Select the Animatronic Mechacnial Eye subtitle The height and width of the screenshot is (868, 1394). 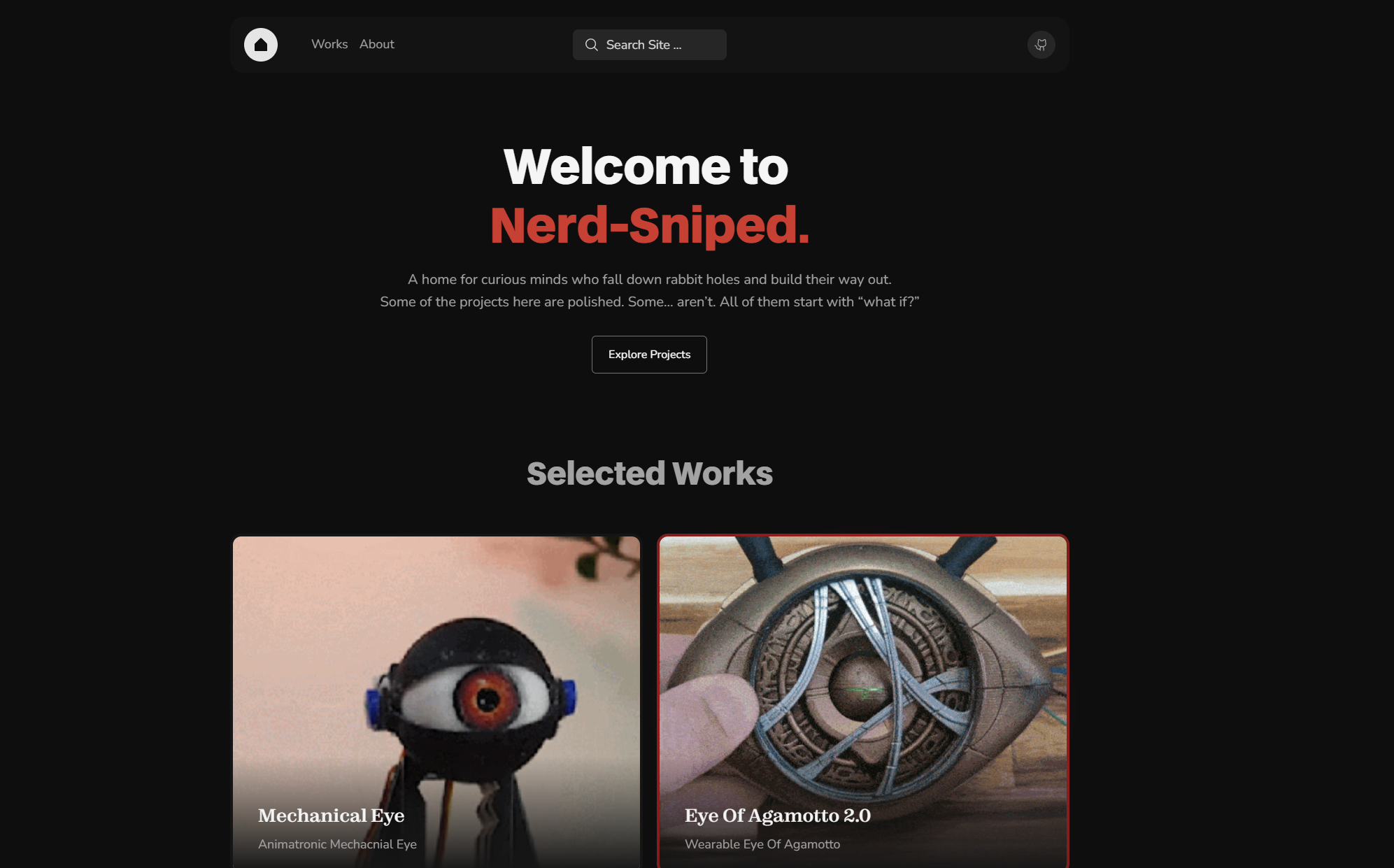click(x=337, y=844)
